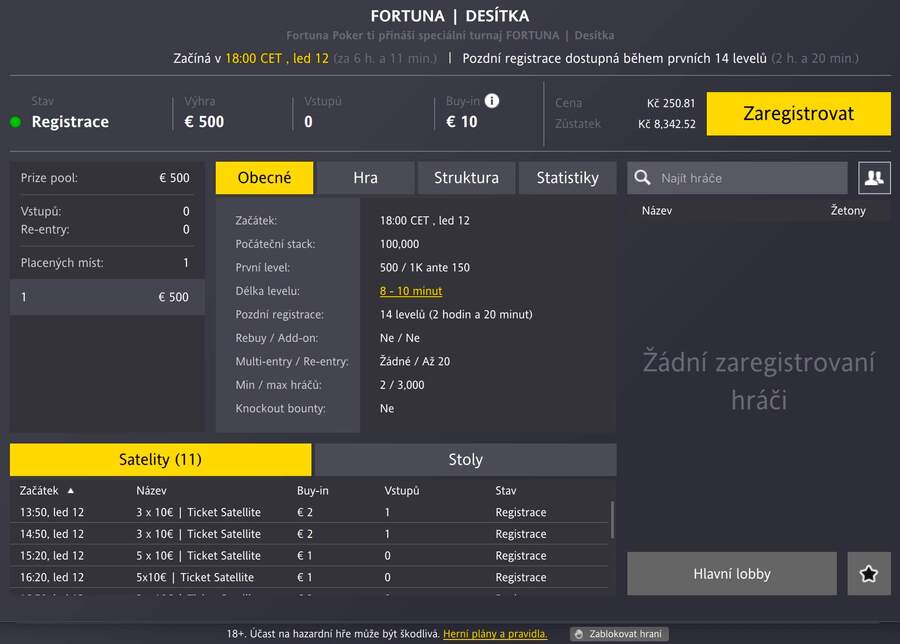This screenshot has height=644, width=900.
Task: Select the 15:20, led 12 satellite row
Action: 310,556
